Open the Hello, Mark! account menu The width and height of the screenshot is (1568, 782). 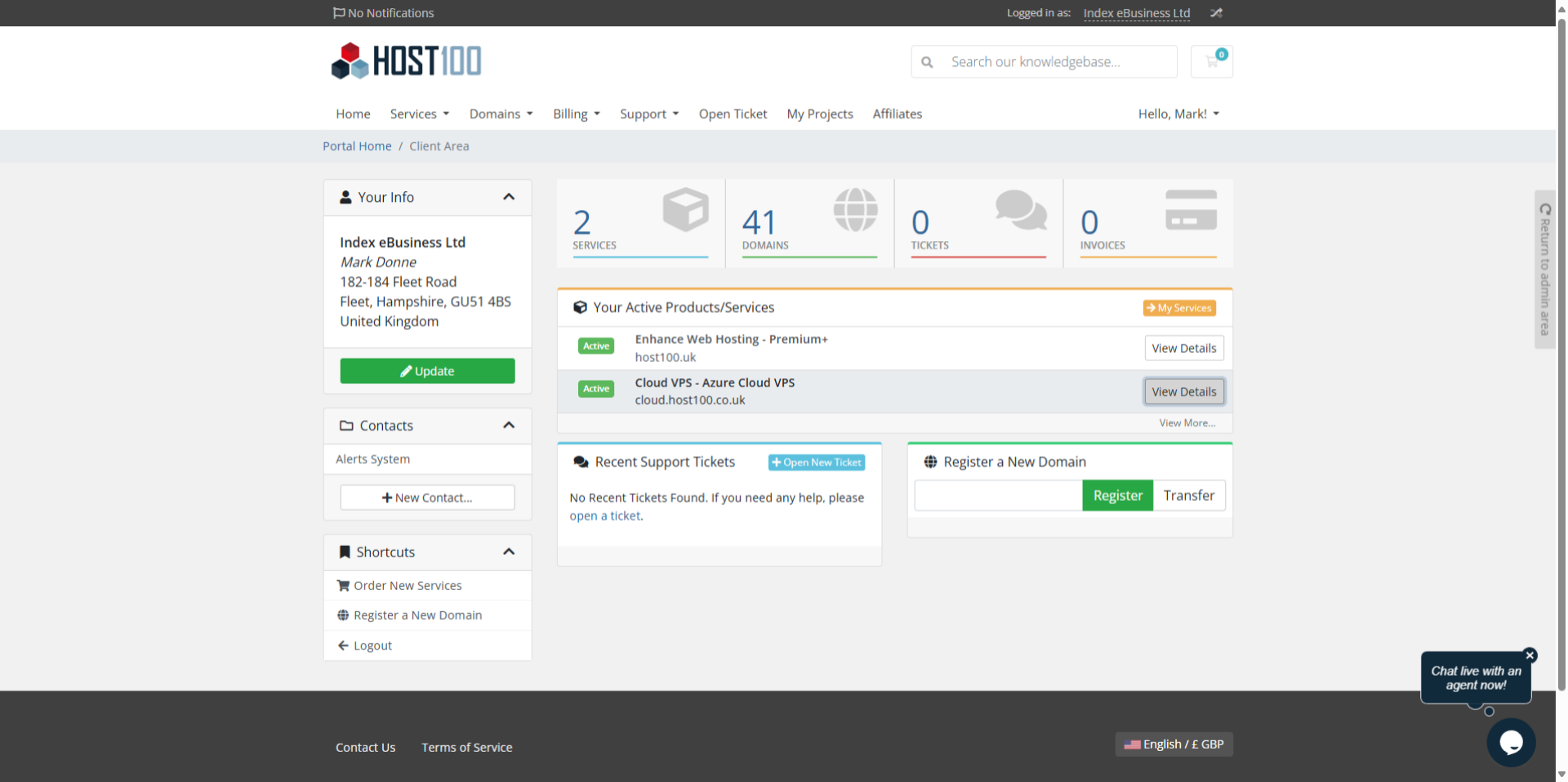[x=1178, y=114]
